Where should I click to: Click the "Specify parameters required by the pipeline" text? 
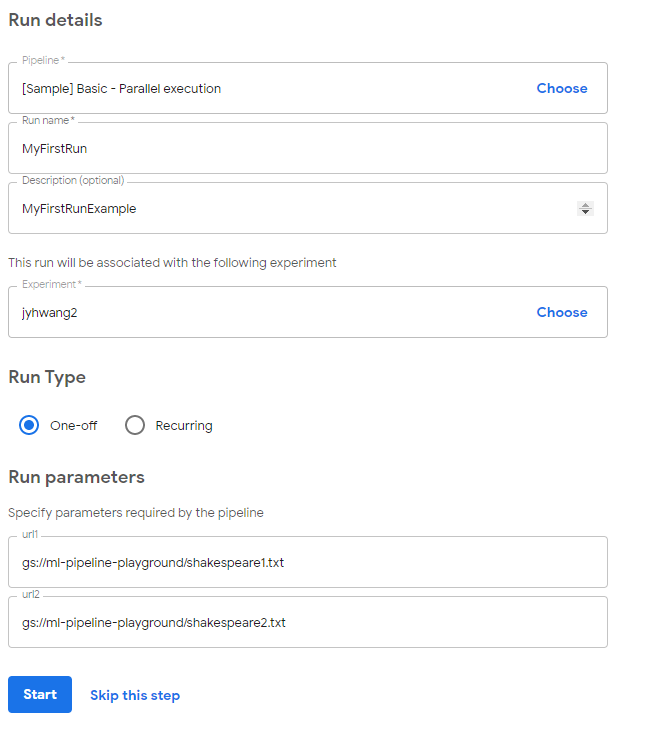136,513
